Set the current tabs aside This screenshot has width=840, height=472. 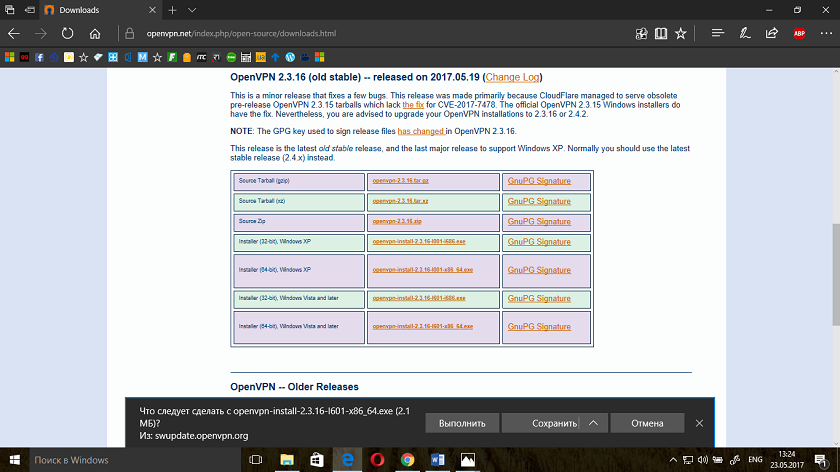pos(30,10)
